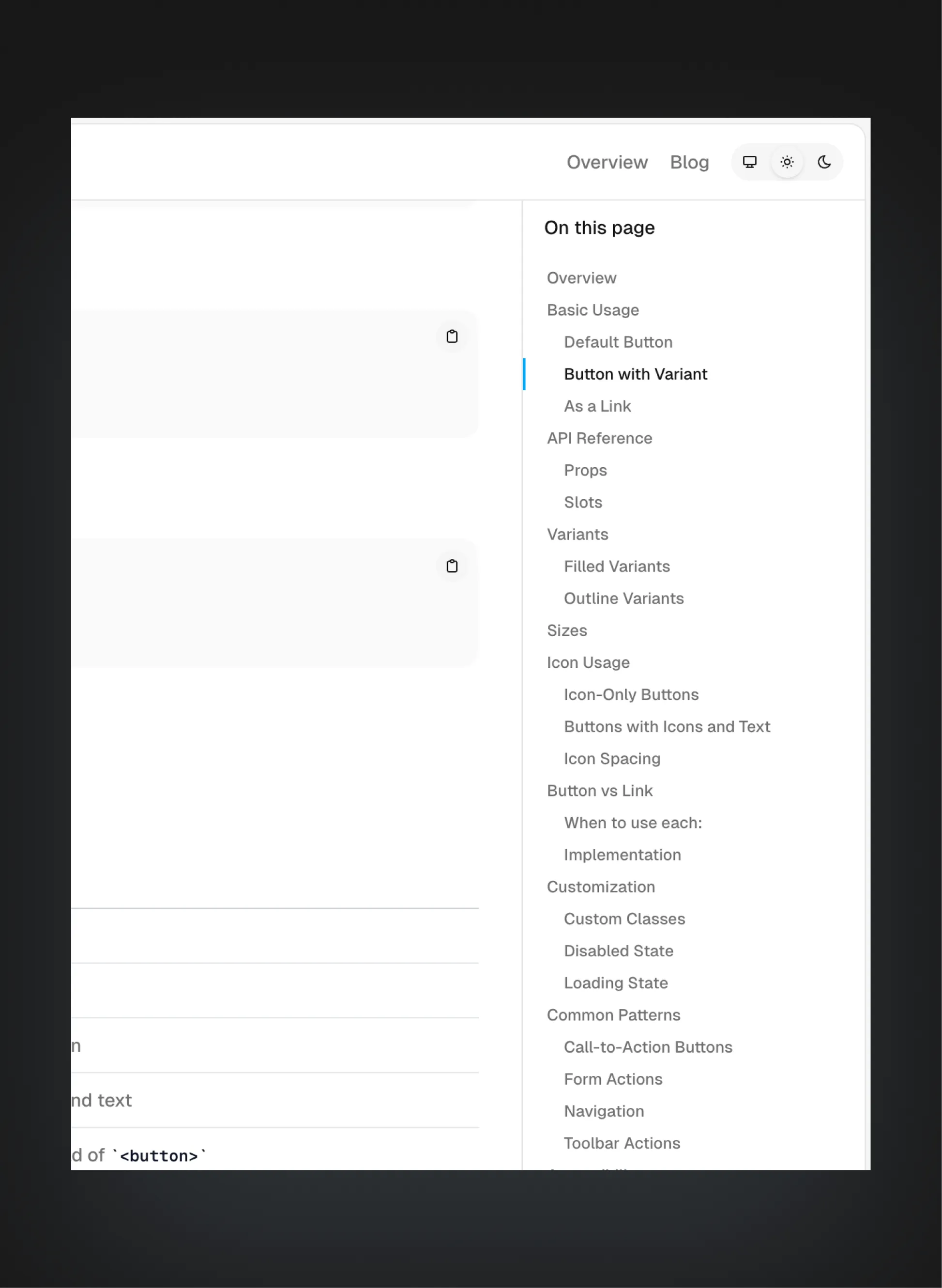
Task: Go to the As a Link section
Action: click(597, 406)
